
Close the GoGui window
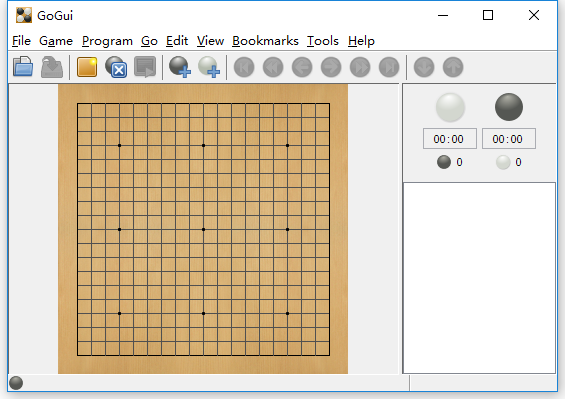pos(534,15)
